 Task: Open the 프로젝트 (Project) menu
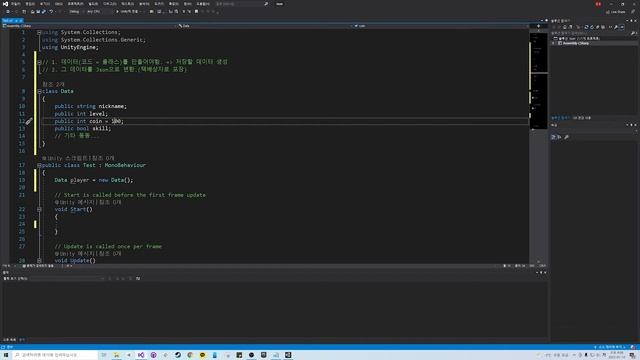click(76, 4)
